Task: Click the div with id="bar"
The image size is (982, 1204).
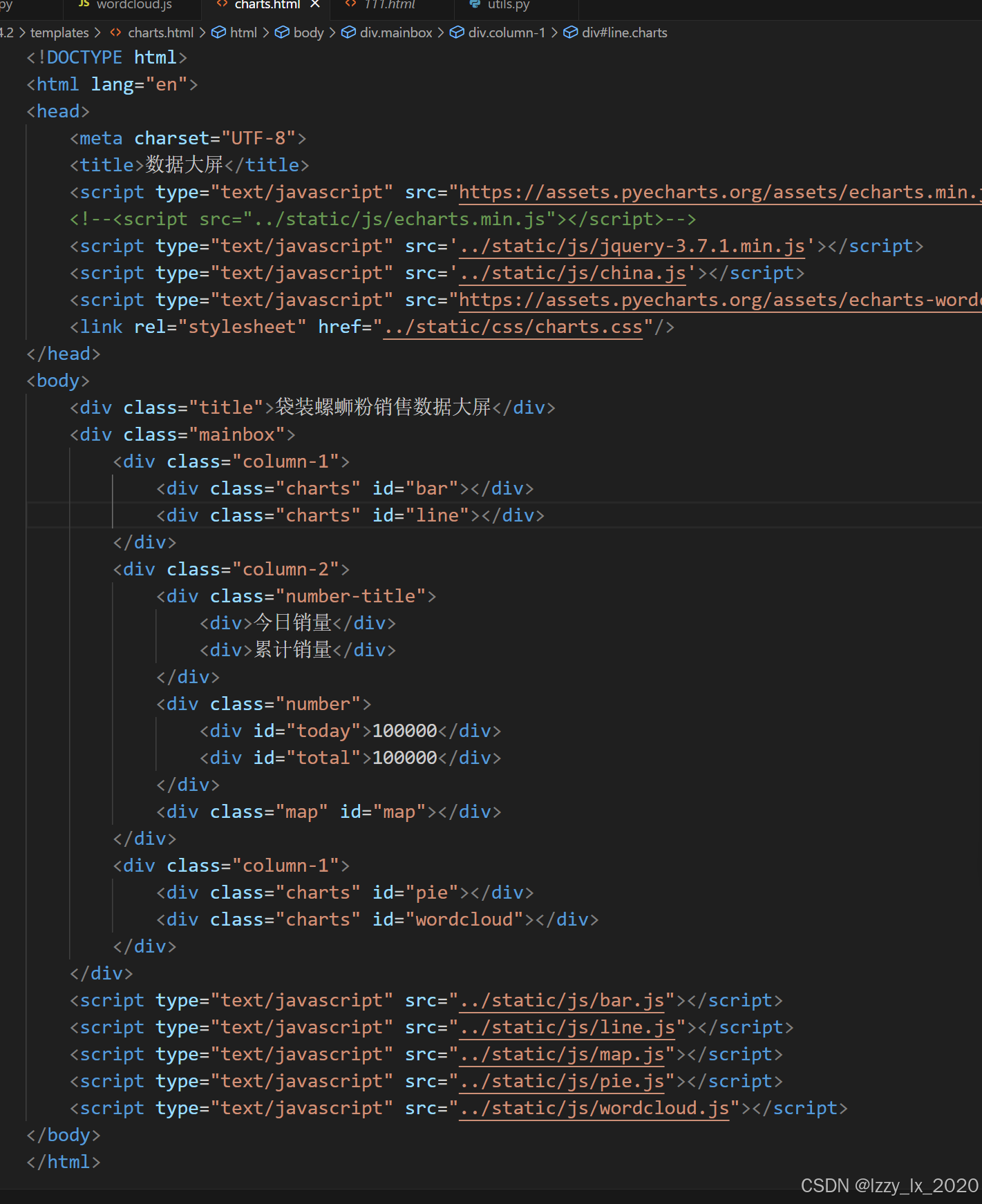Action: [x=345, y=488]
